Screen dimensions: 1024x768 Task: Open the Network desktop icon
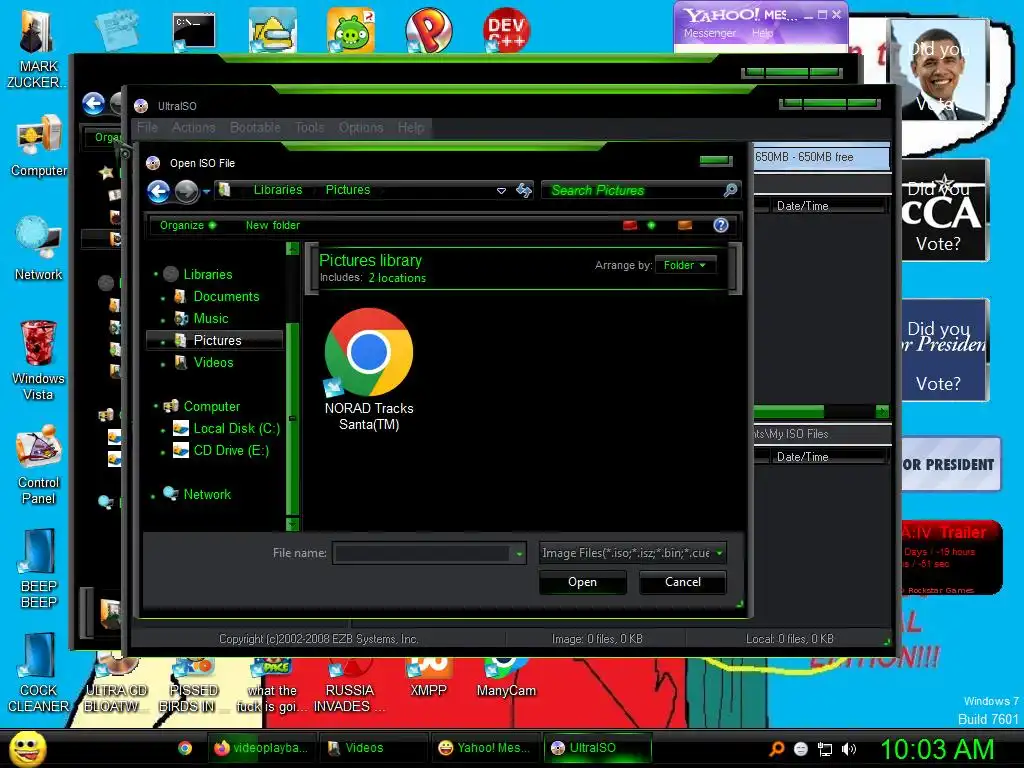[x=39, y=249]
